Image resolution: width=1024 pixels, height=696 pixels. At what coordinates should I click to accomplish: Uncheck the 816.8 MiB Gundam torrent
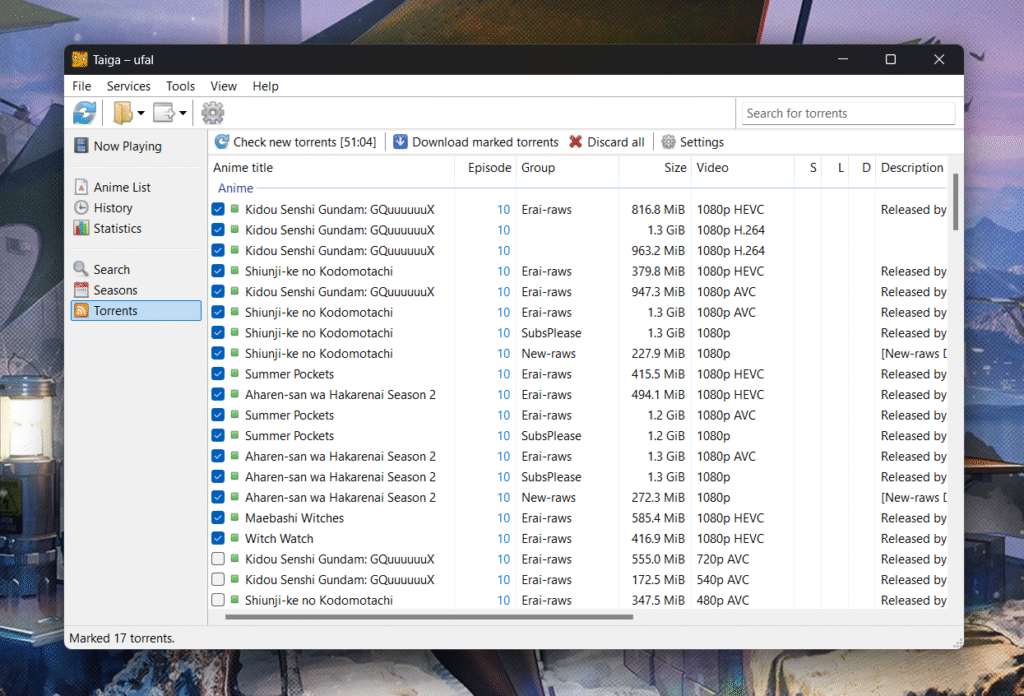[218, 210]
